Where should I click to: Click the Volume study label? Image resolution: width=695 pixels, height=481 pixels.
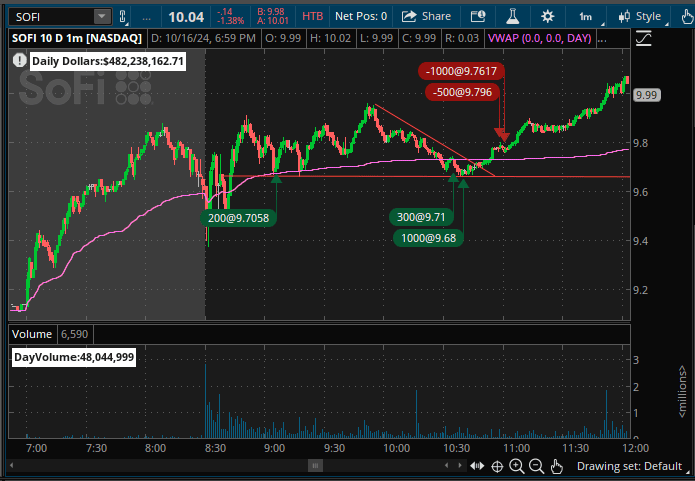pyautogui.click(x=31, y=334)
